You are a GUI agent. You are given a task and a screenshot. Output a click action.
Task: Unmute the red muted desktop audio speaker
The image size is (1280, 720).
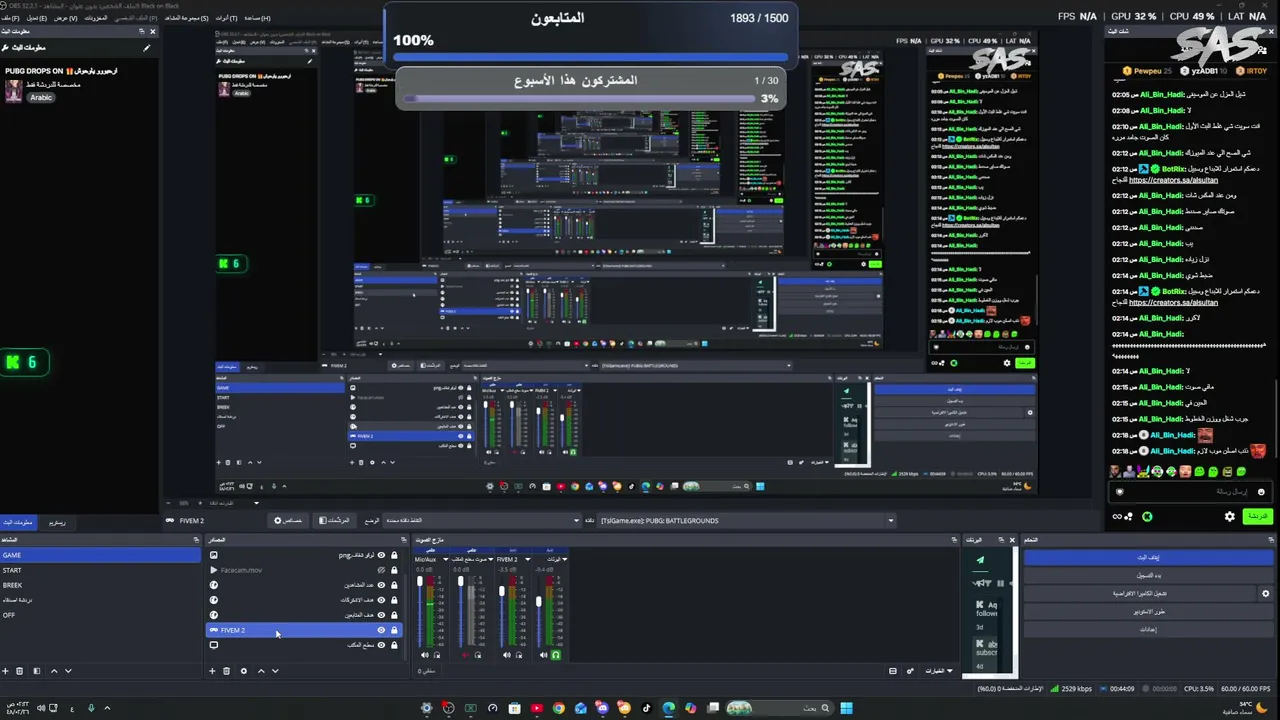point(465,655)
